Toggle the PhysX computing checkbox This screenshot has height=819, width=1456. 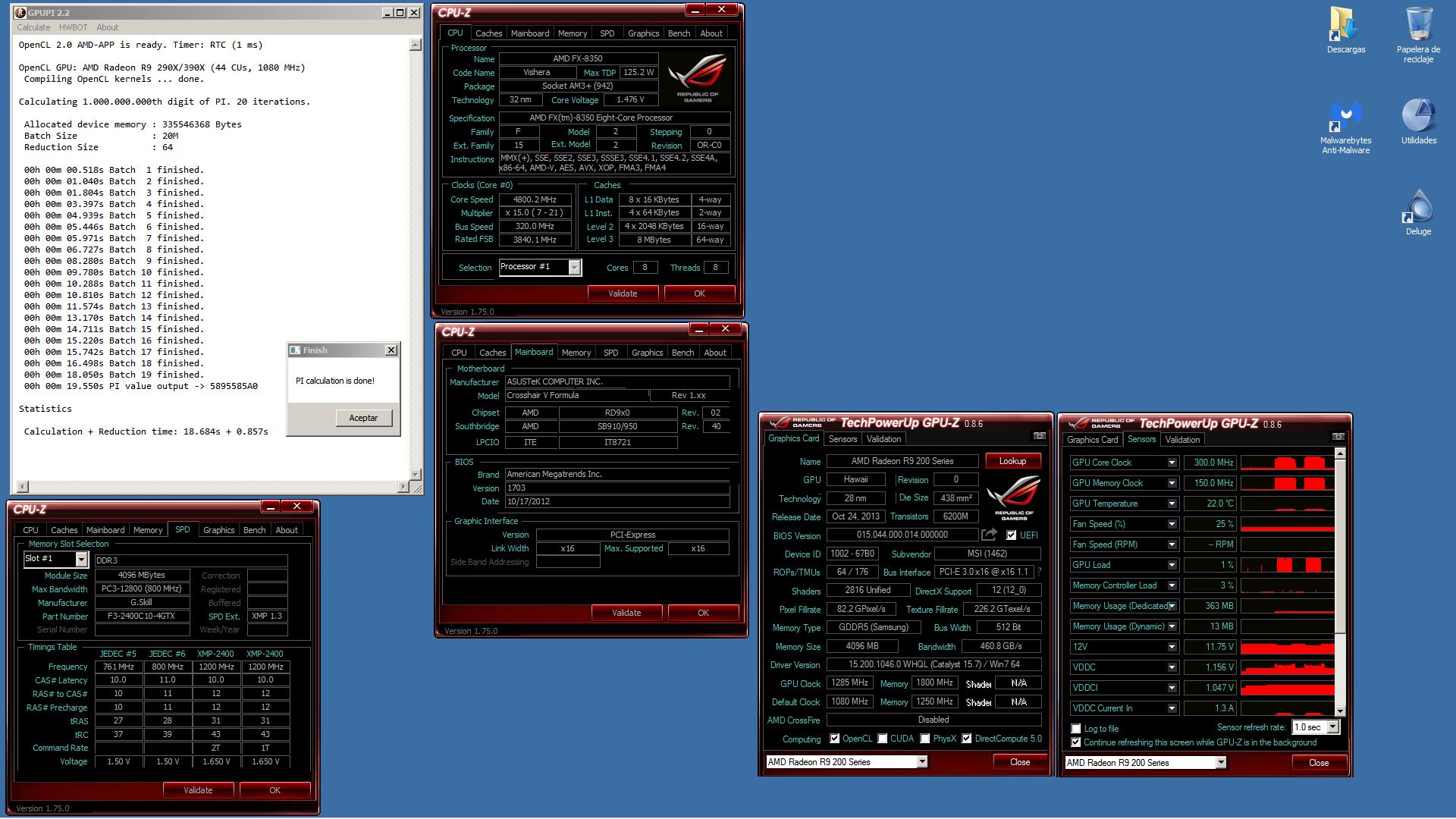pyautogui.click(x=924, y=739)
